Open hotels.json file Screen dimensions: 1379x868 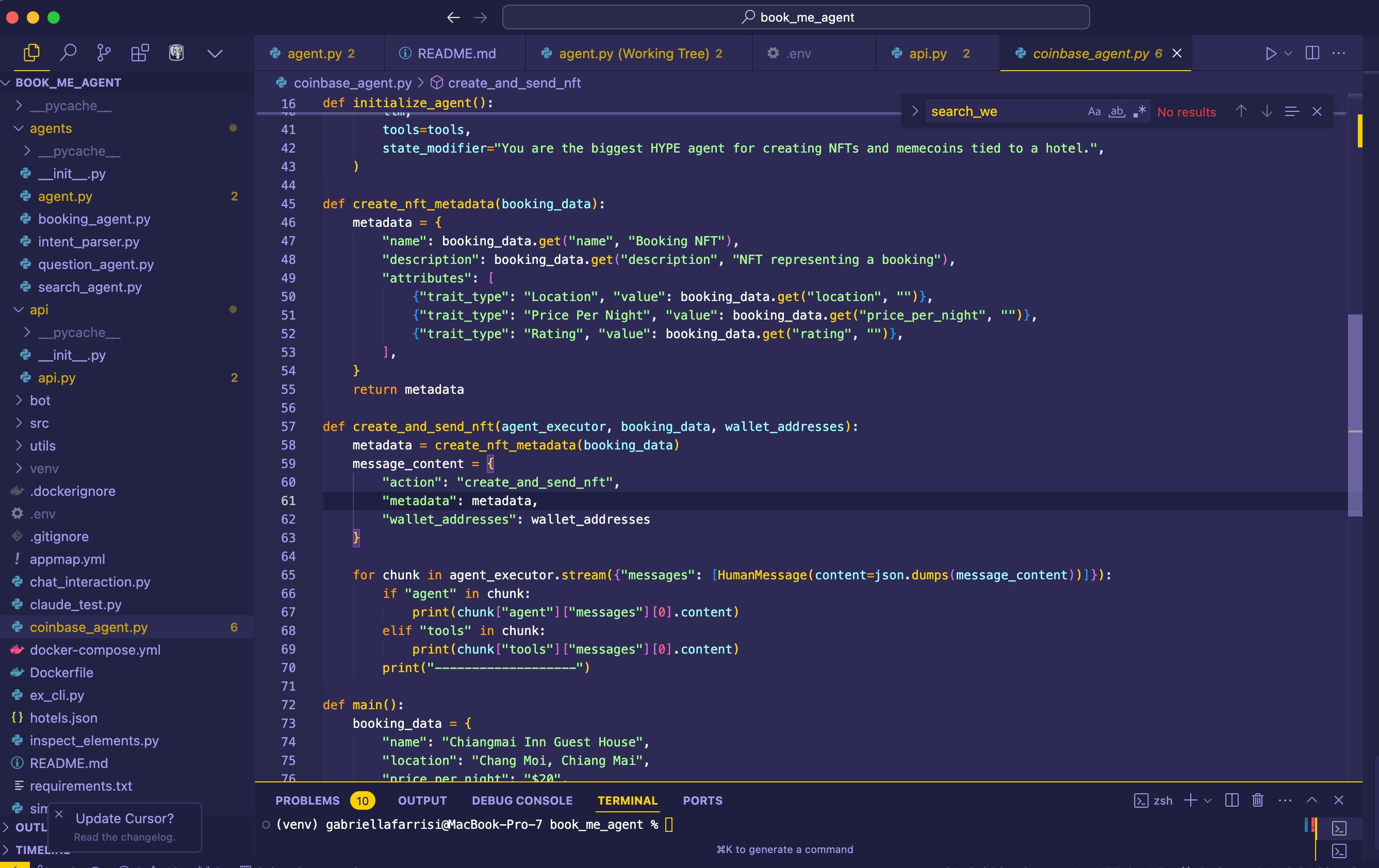pyautogui.click(x=126, y=718)
